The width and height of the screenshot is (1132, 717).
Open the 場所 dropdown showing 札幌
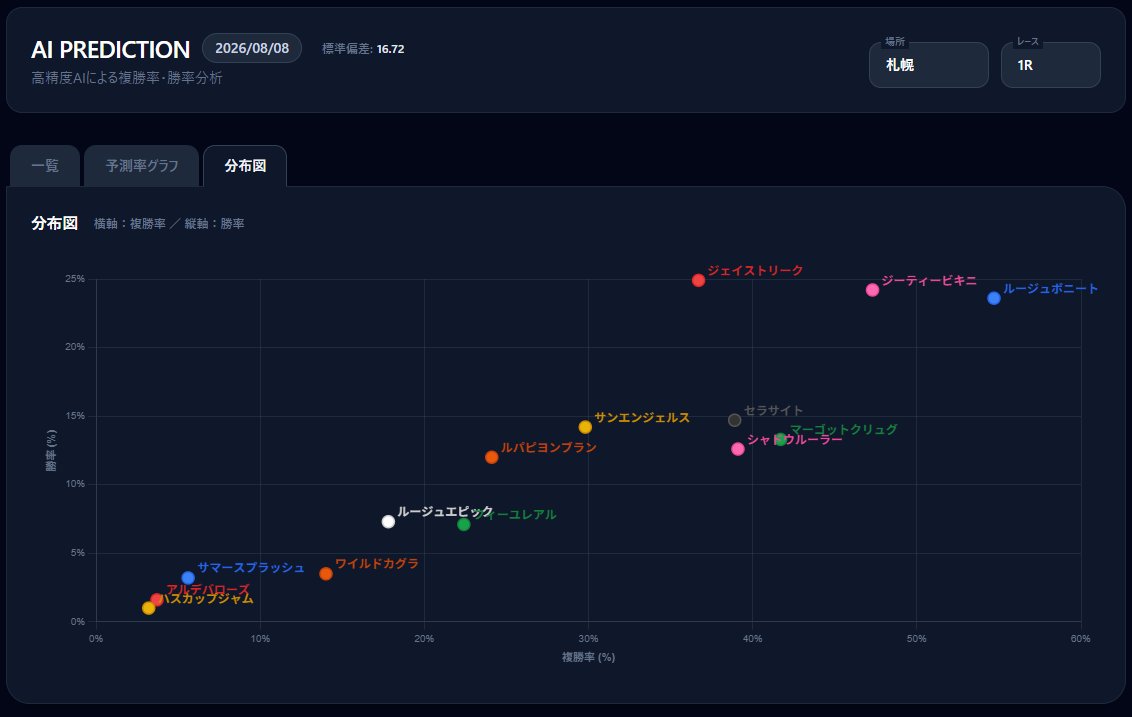tap(928, 65)
